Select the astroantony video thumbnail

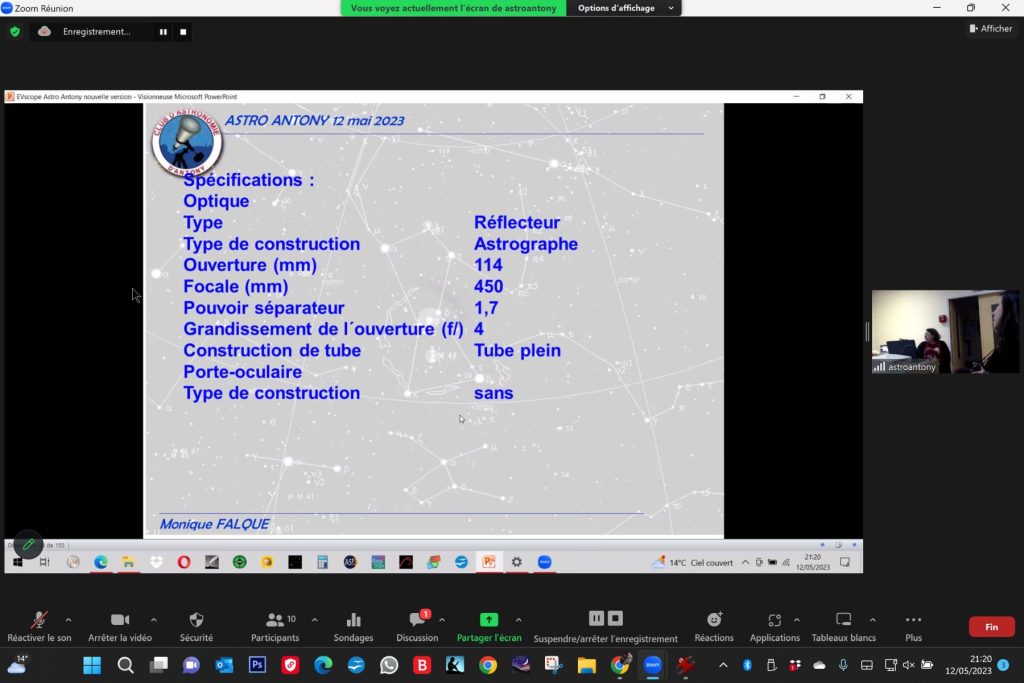pyautogui.click(x=945, y=332)
